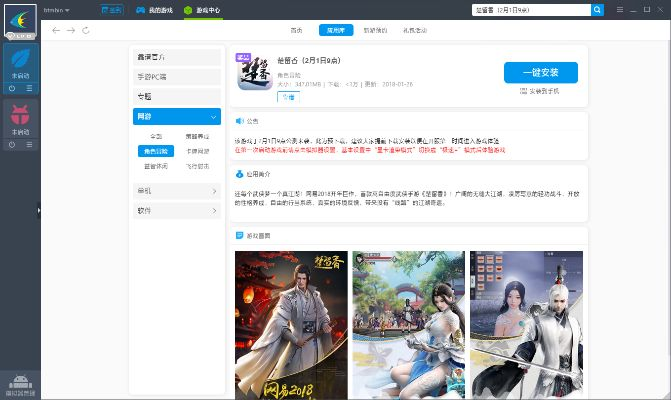Click the game title 楚留香 (2月1日9点)
The width and height of the screenshot is (671, 400).
309,60
